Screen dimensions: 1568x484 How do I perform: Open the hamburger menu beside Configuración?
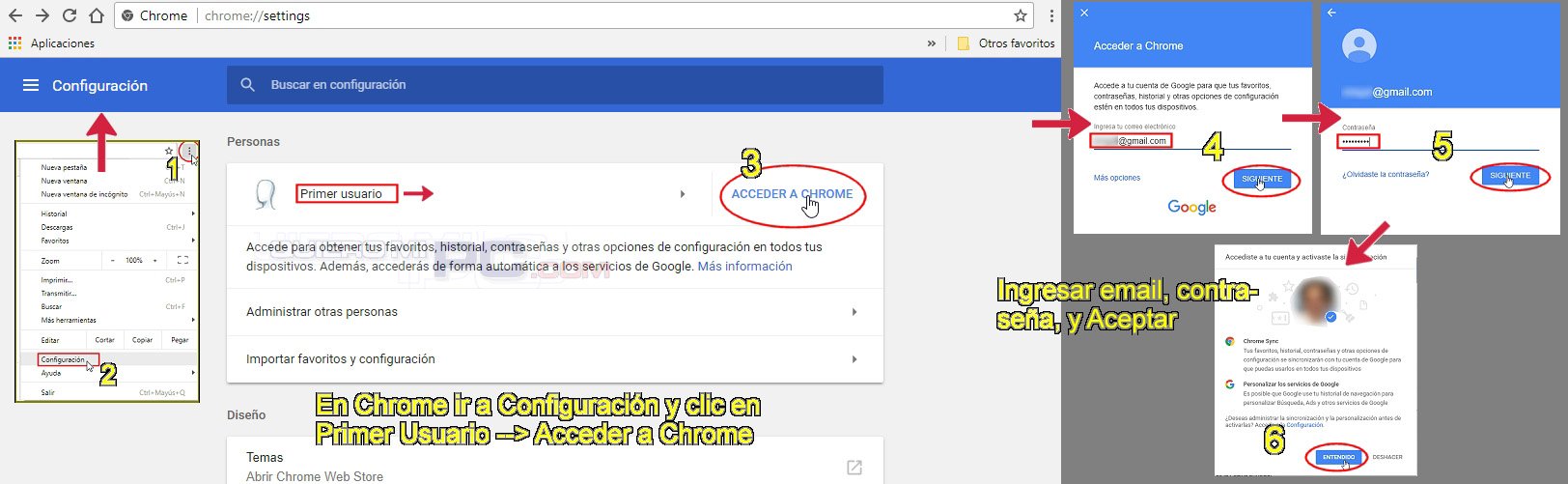(x=31, y=85)
